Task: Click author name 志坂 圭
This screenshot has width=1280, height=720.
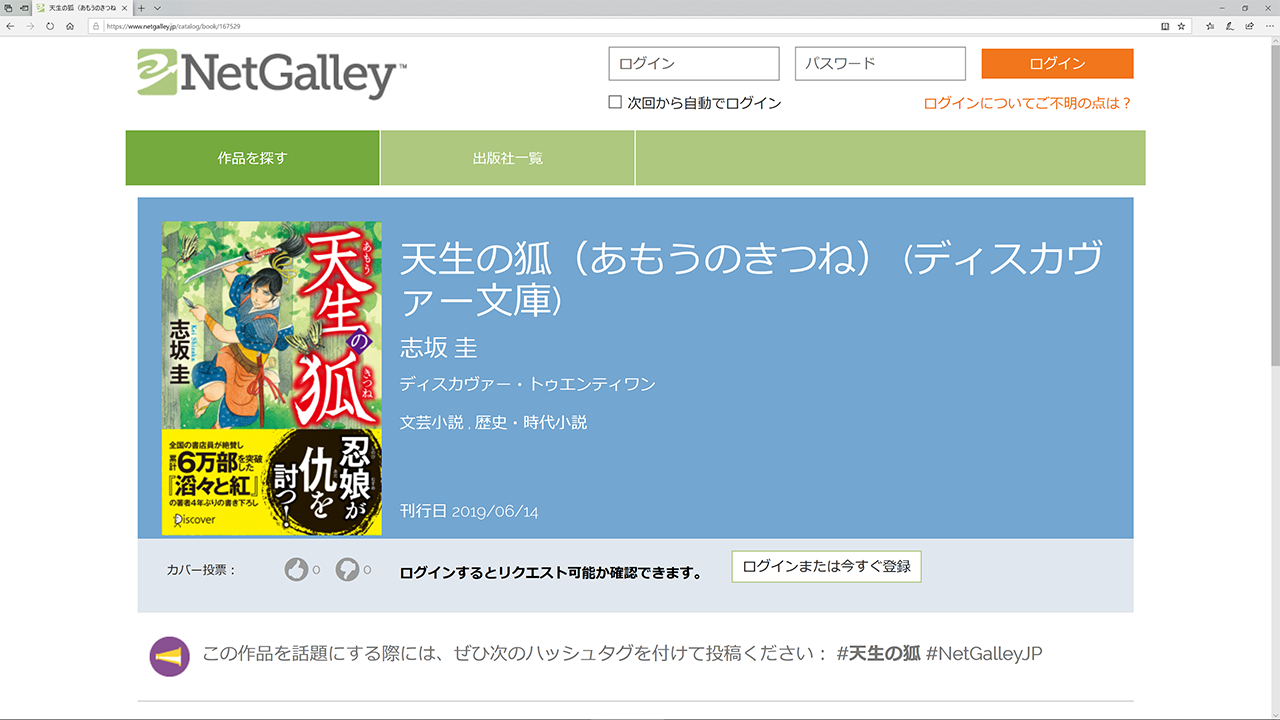Action: (x=439, y=347)
